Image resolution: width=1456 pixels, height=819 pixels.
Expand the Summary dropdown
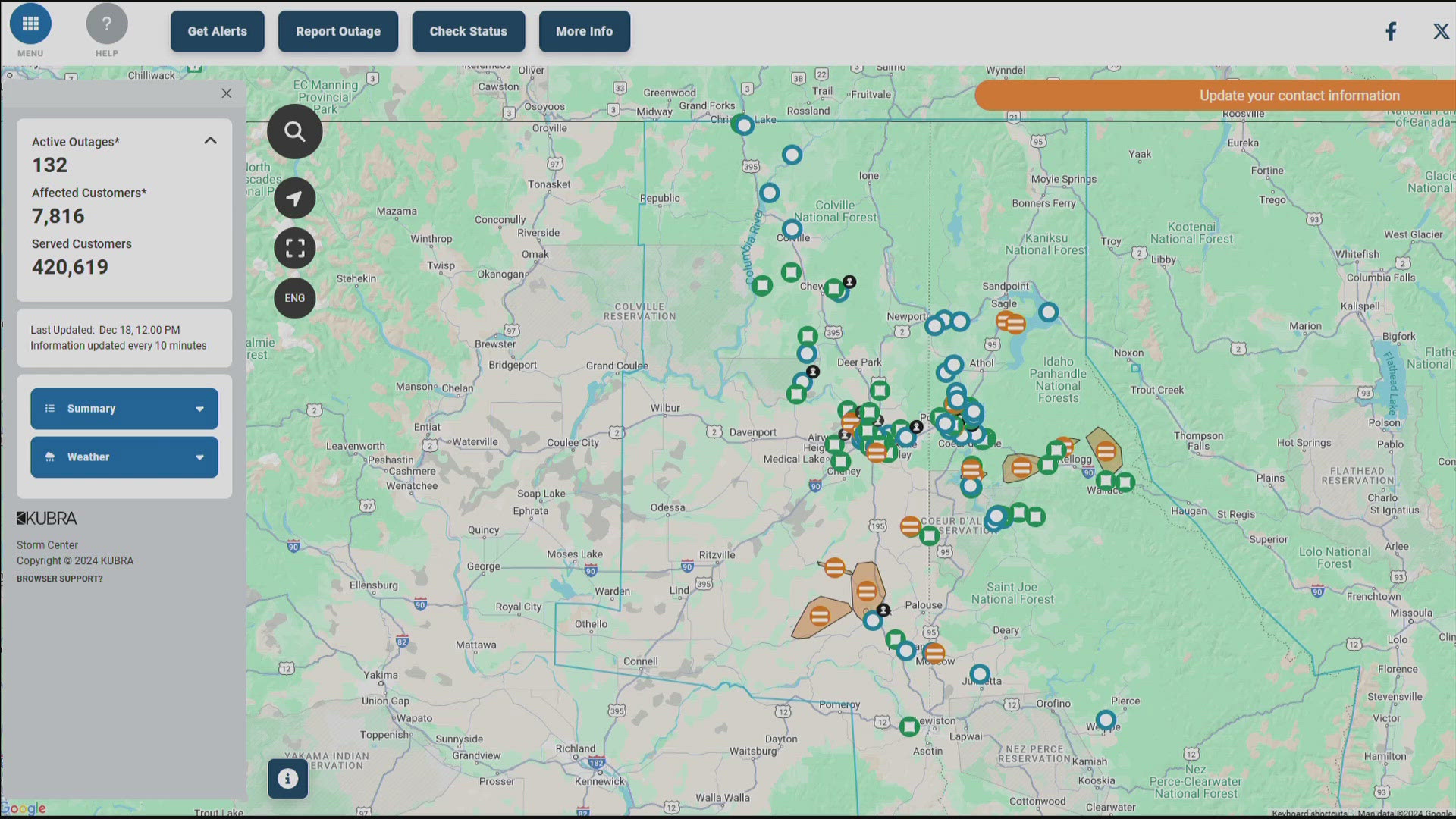pyautogui.click(x=124, y=409)
